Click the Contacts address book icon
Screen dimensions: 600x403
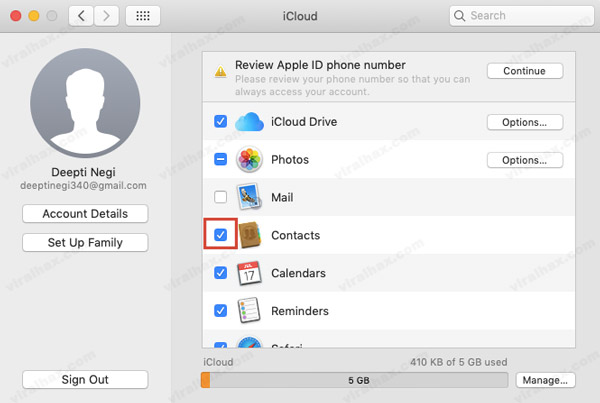coord(250,235)
